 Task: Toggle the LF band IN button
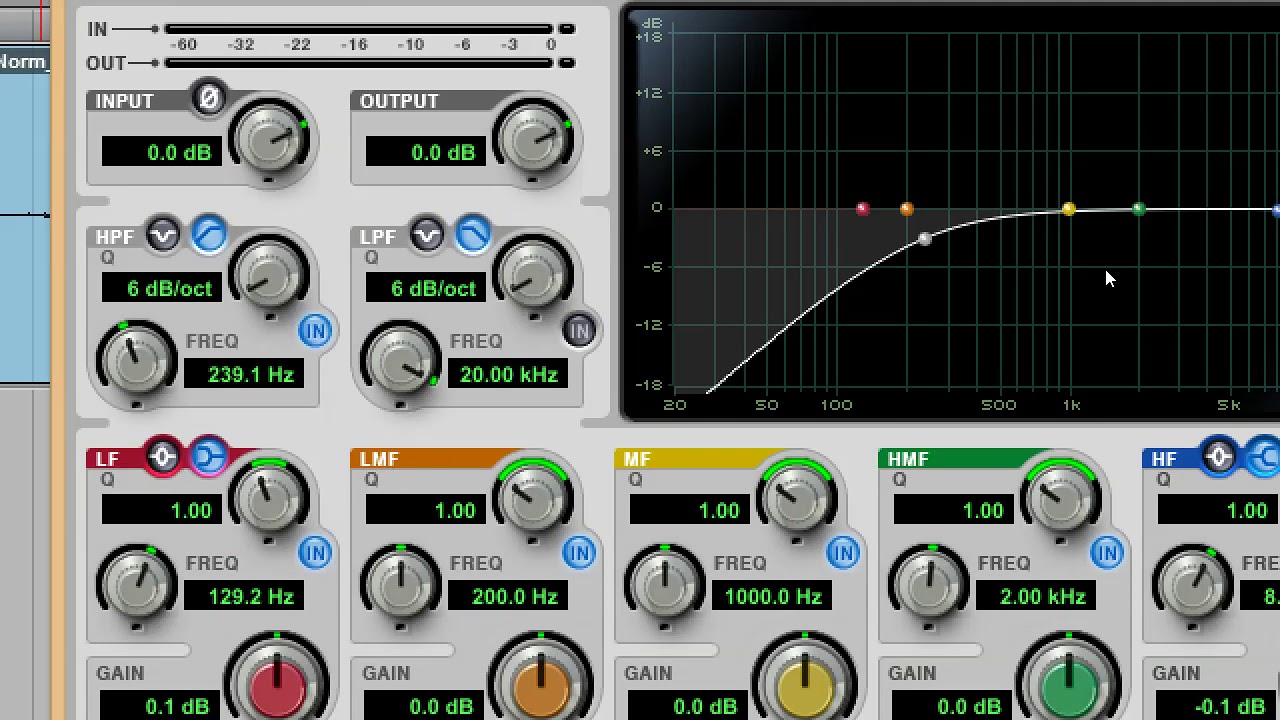click(315, 553)
